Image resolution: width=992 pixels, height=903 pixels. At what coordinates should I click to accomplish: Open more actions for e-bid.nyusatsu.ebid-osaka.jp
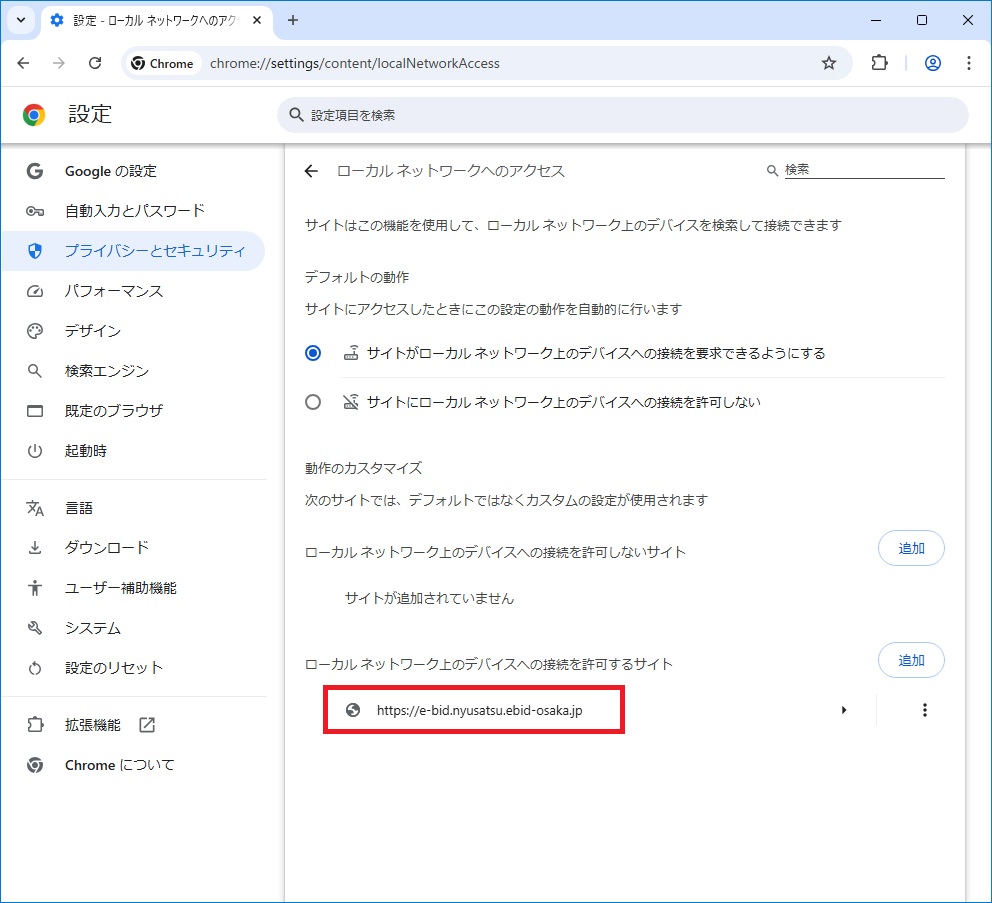924,710
